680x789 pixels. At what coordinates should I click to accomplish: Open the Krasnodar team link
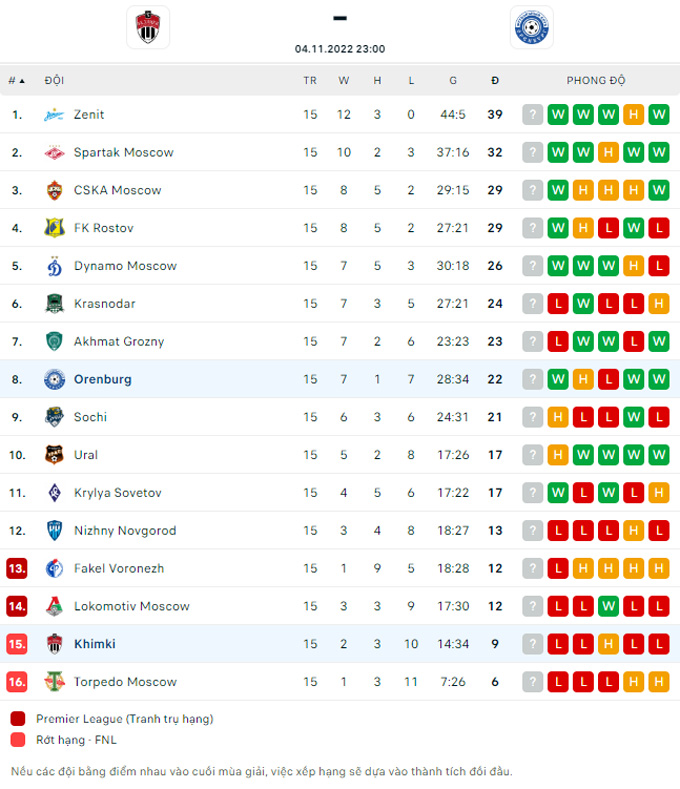point(105,304)
